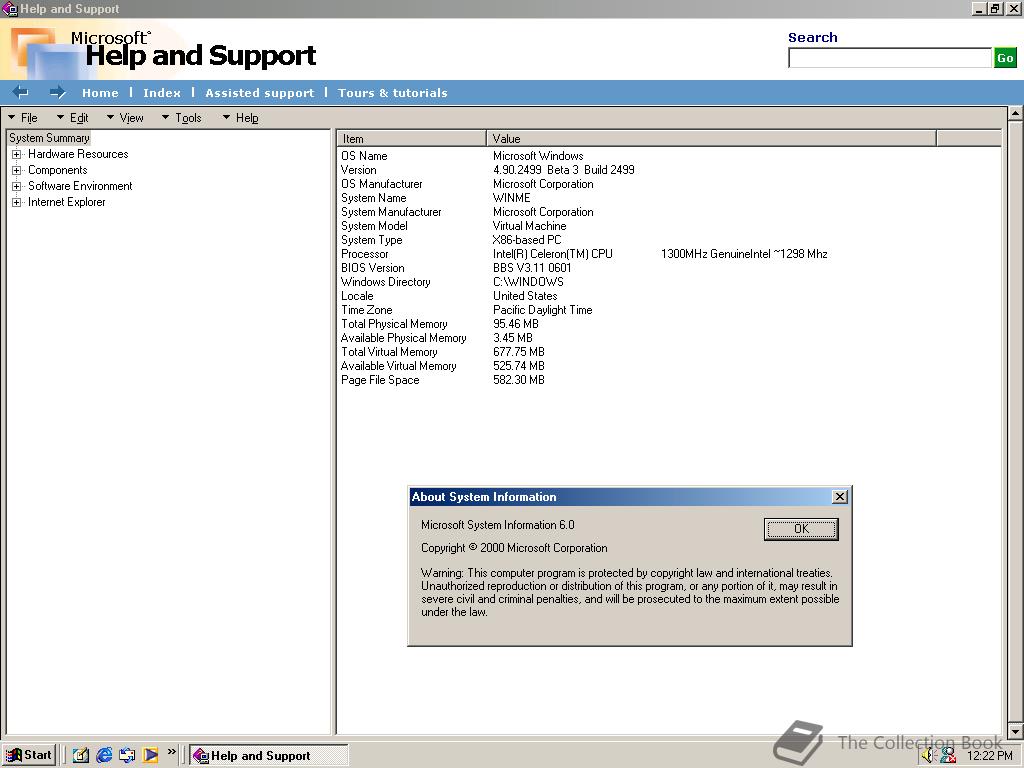1024x768 pixels.
Task: Click the Help and Support taskbar button
Action: [268, 756]
